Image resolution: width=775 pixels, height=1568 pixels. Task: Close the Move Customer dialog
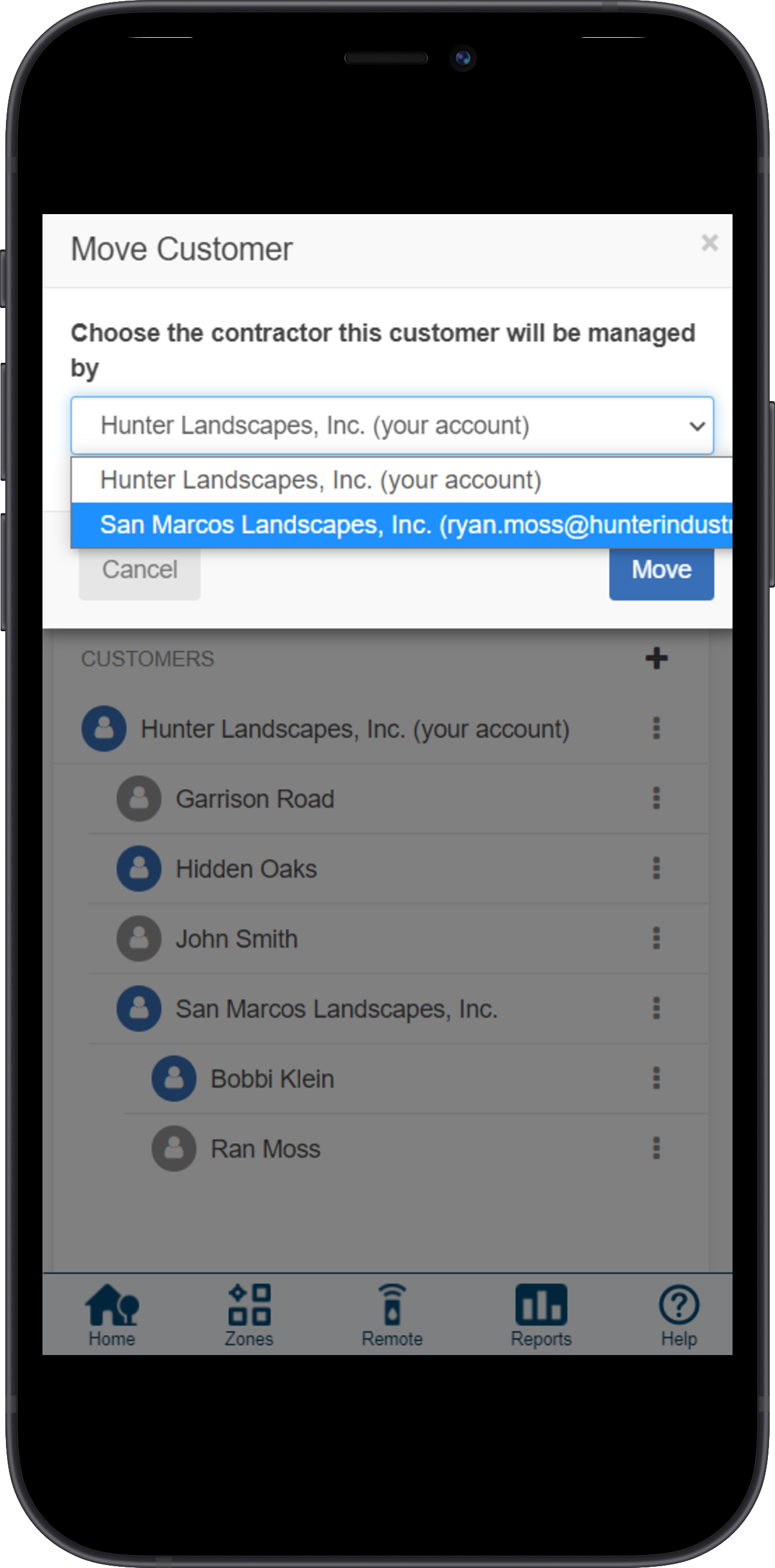(x=710, y=243)
